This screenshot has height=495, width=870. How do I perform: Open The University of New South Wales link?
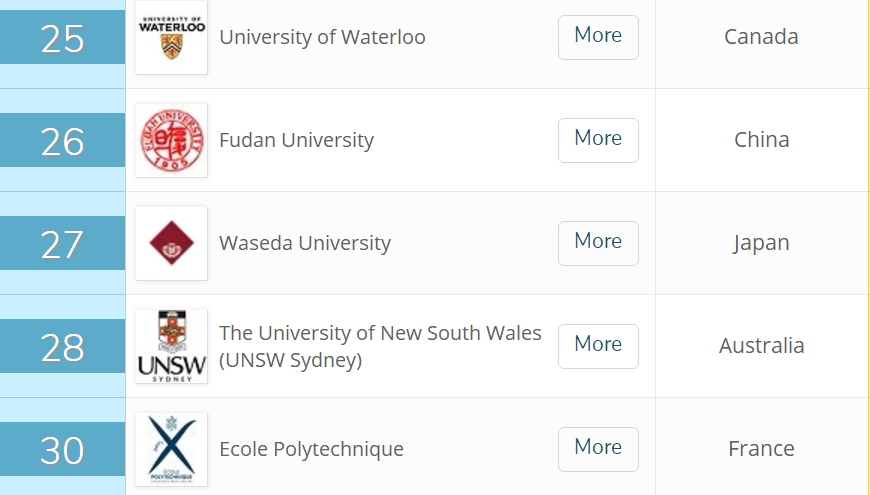click(x=380, y=346)
